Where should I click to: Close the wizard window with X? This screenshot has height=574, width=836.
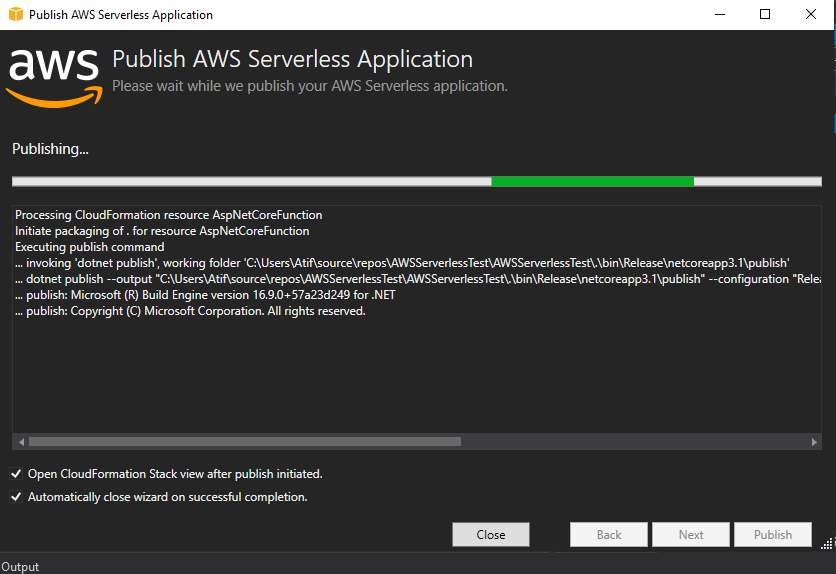[x=811, y=14]
